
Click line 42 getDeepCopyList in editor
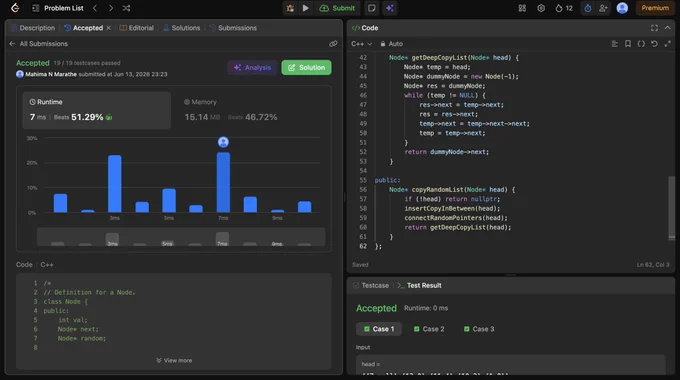pos(454,58)
